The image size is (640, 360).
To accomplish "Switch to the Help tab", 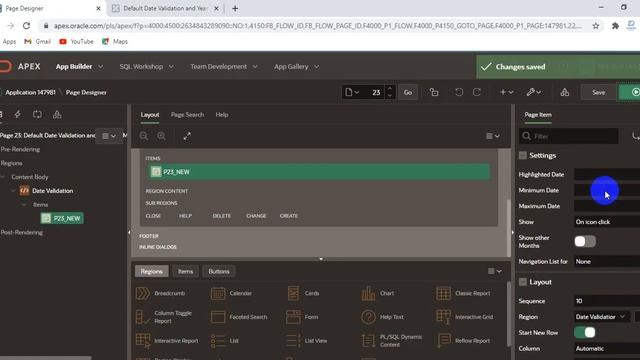I will pyautogui.click(x=222, y=115).
